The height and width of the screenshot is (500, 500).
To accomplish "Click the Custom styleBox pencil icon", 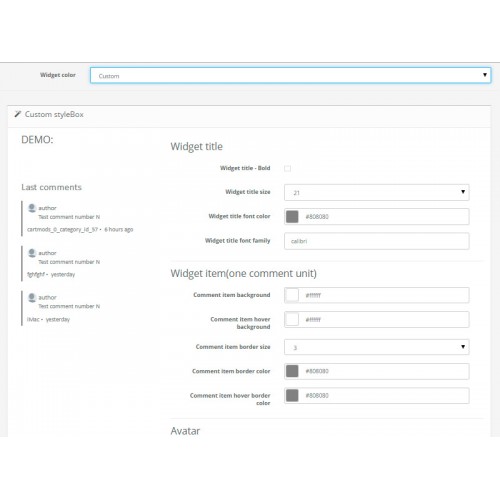I will pos(18,114).
